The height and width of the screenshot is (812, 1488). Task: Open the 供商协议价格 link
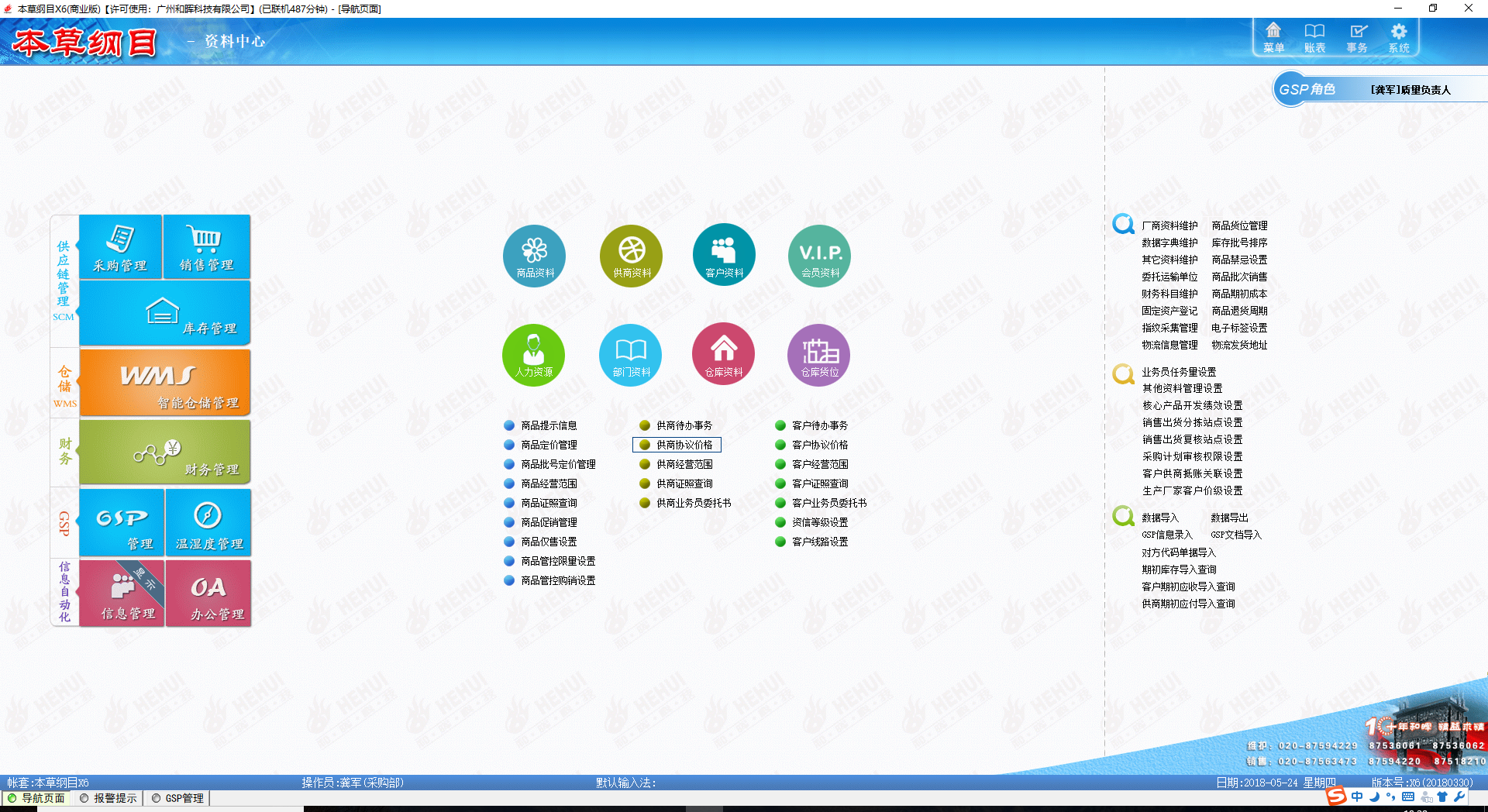coord(684,445)
